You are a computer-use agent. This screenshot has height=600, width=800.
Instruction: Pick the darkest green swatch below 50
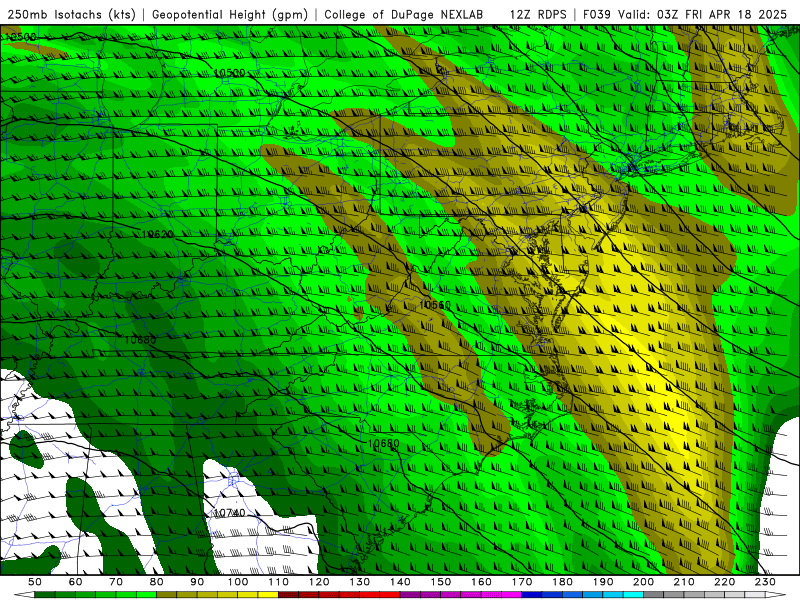tap(45, 595)
